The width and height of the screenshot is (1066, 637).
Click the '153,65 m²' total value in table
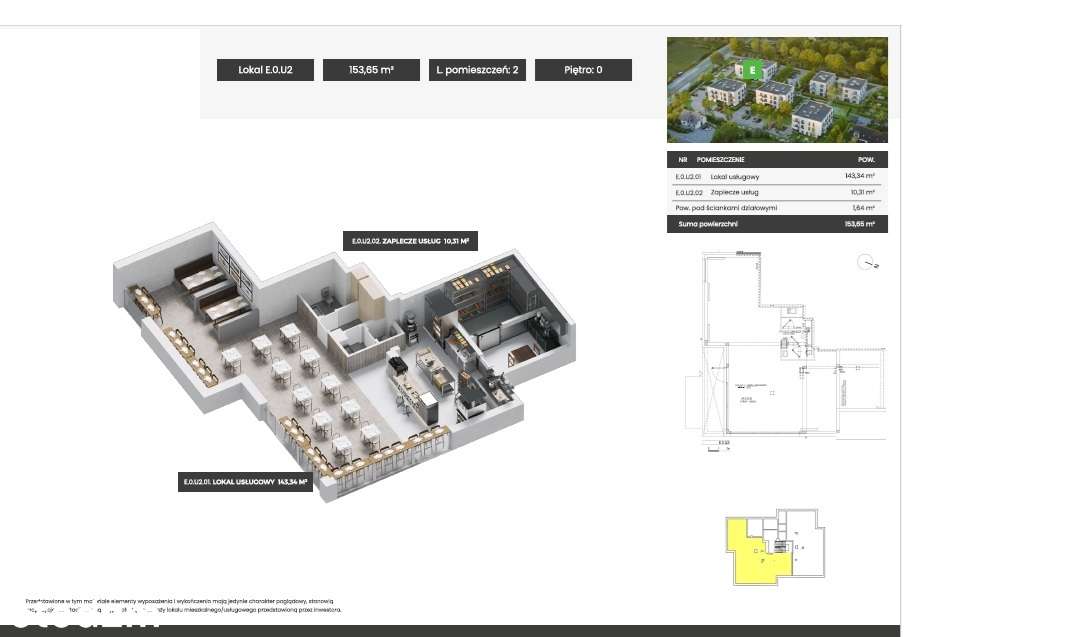pos(860,224)
